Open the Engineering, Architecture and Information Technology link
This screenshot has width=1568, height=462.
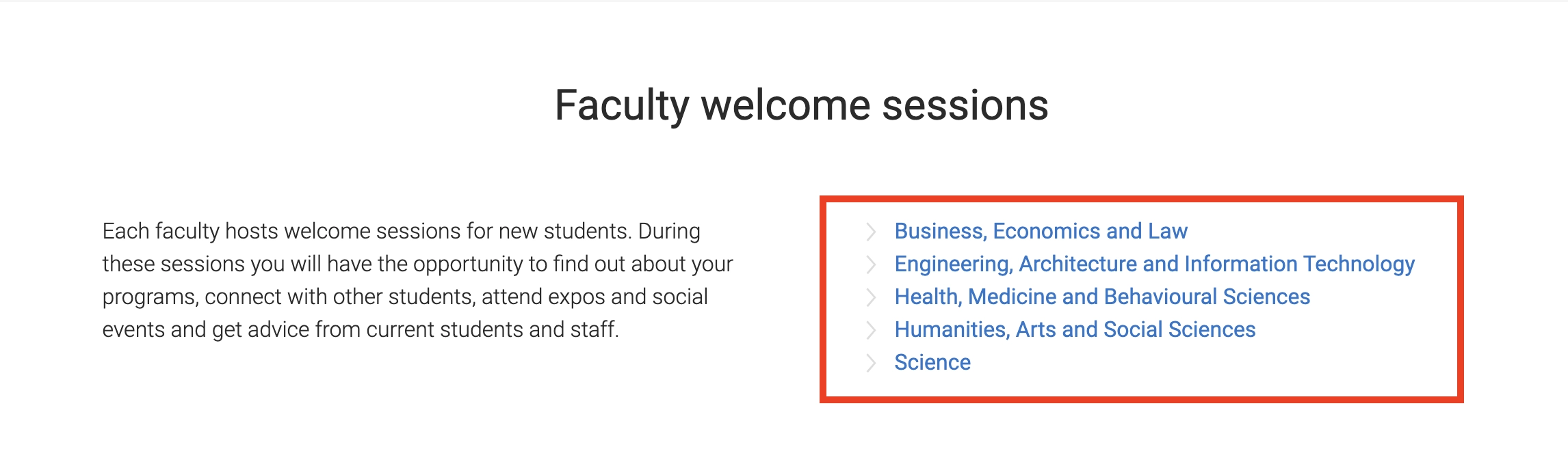[x=1154, y=264]
